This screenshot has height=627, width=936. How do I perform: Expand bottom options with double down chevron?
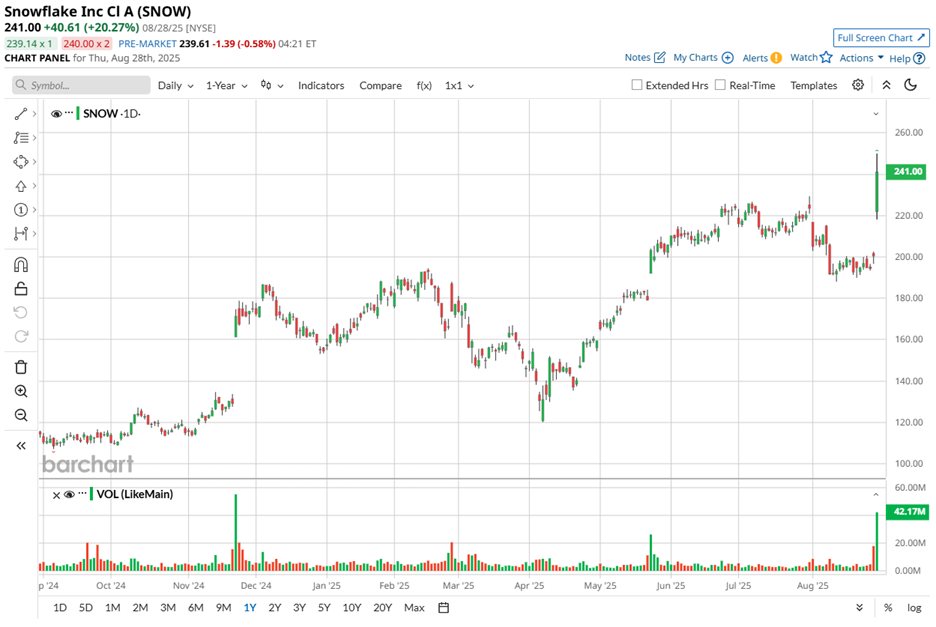(x=859, y=608)
